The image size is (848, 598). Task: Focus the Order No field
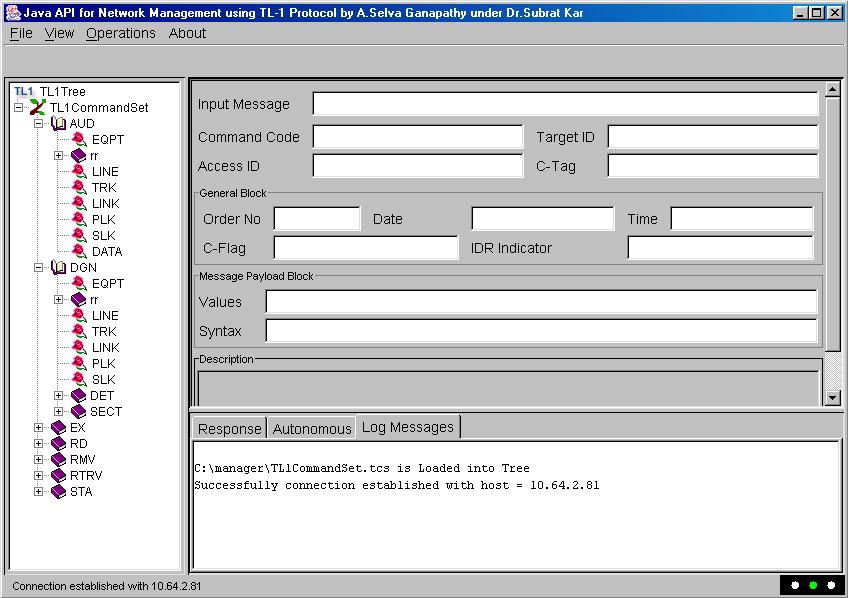click(317, 218)
